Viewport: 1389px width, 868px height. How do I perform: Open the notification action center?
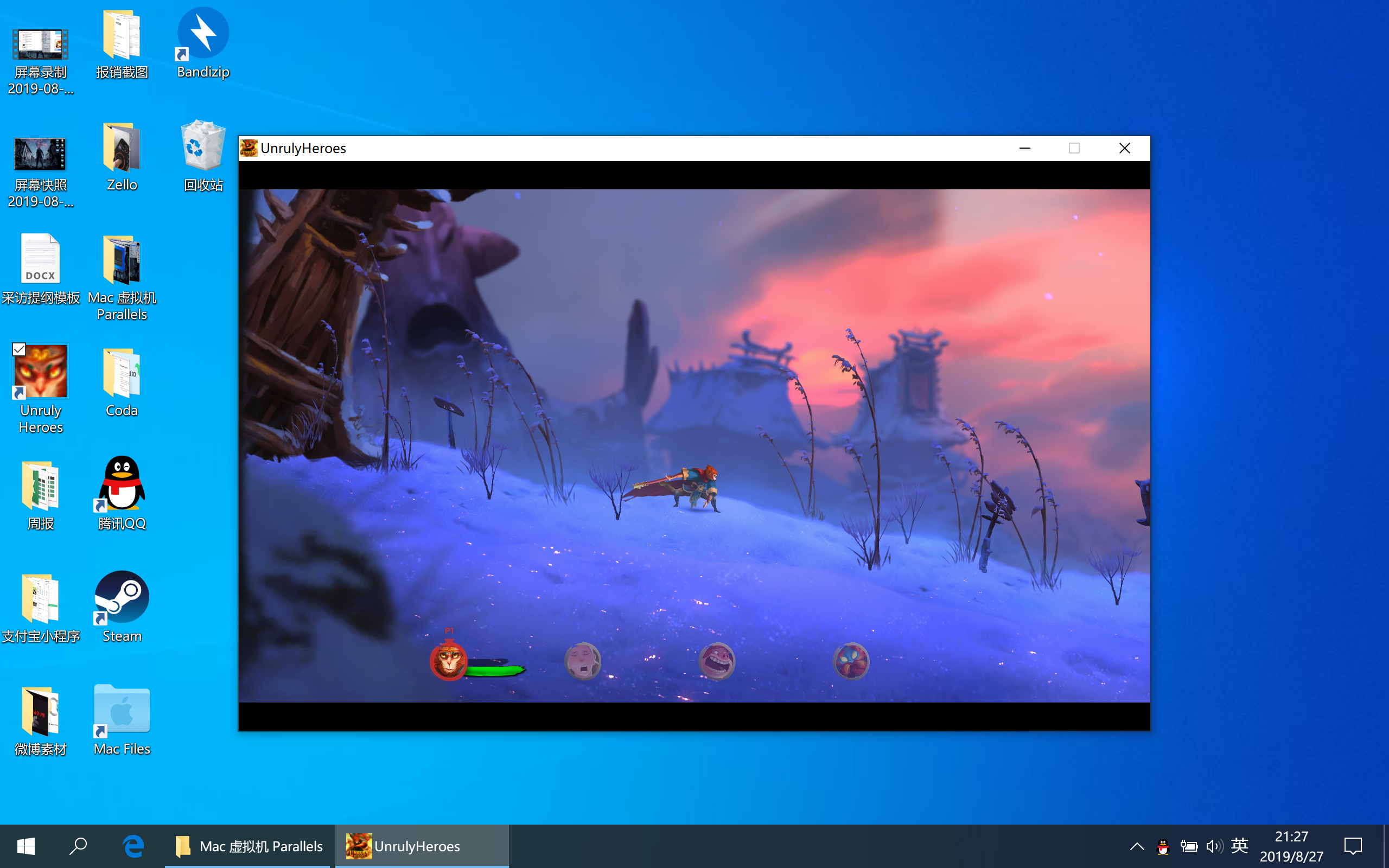[x=1353, y=846]
